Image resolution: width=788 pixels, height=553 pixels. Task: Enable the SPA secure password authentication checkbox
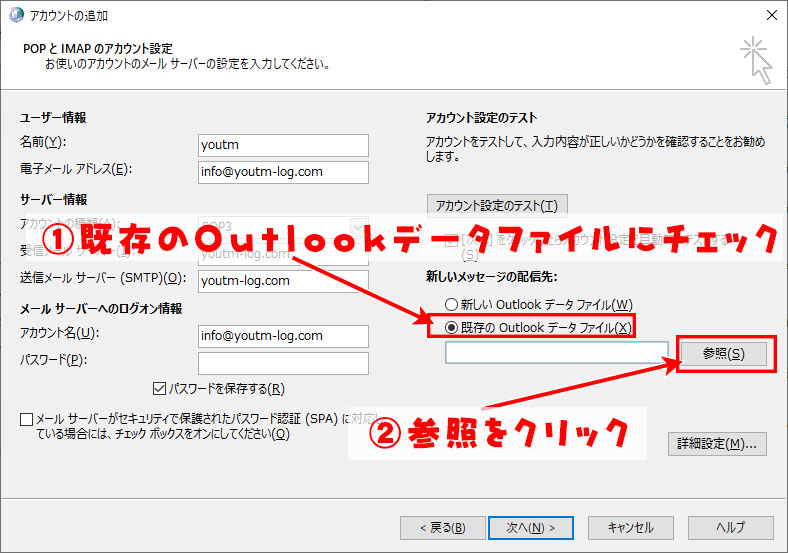point(26,419)
